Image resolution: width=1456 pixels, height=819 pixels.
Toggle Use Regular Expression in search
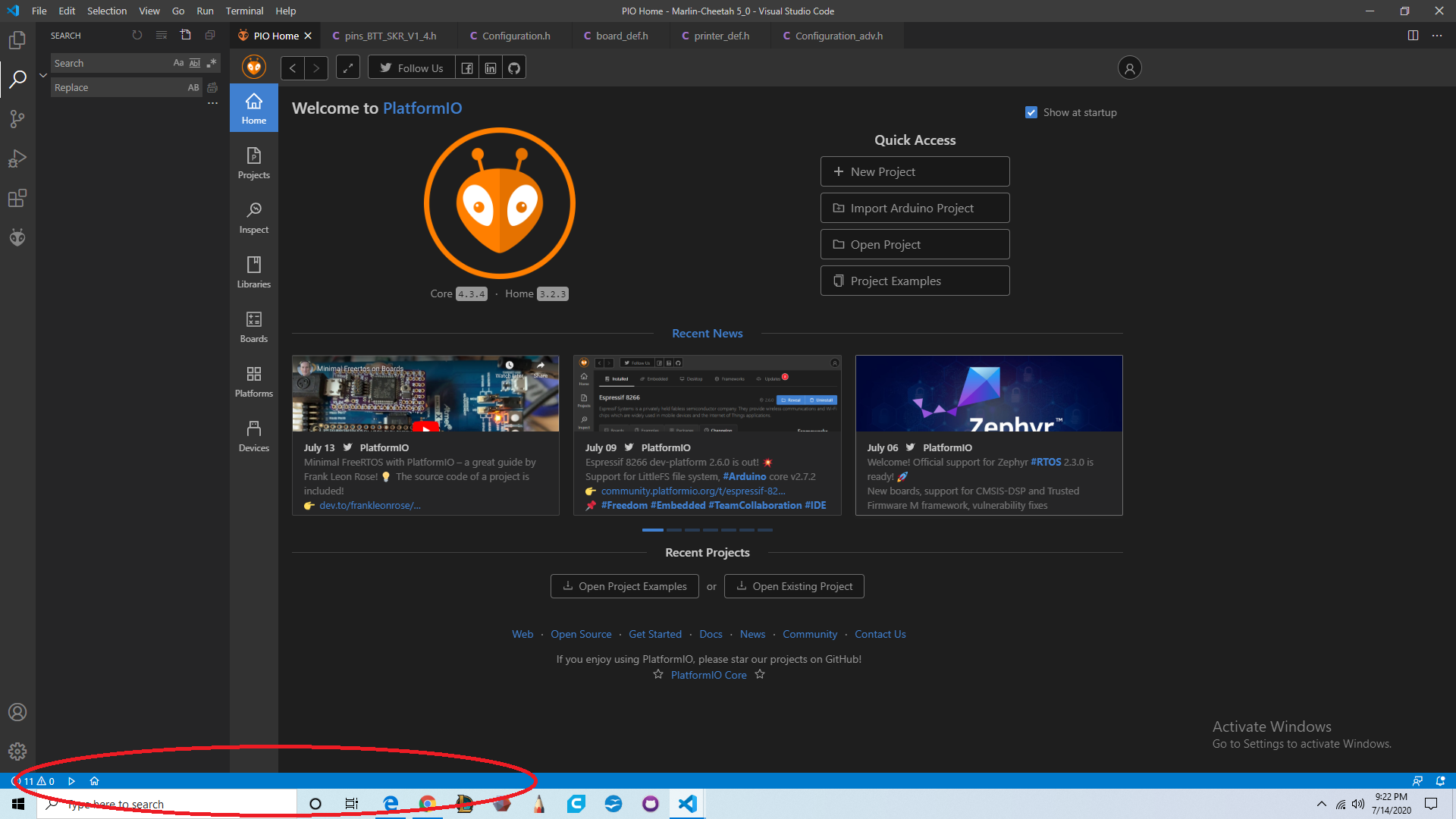coord(212,63)
